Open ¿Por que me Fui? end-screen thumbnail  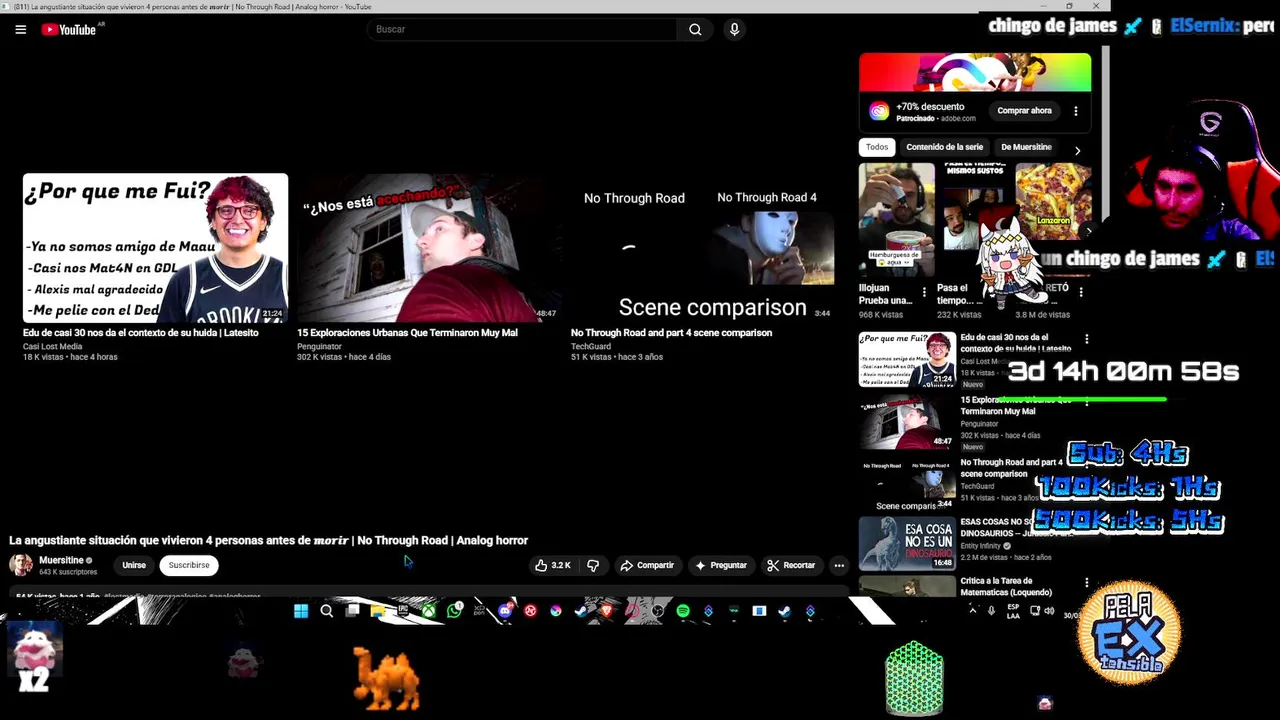[x=155, y=248]
